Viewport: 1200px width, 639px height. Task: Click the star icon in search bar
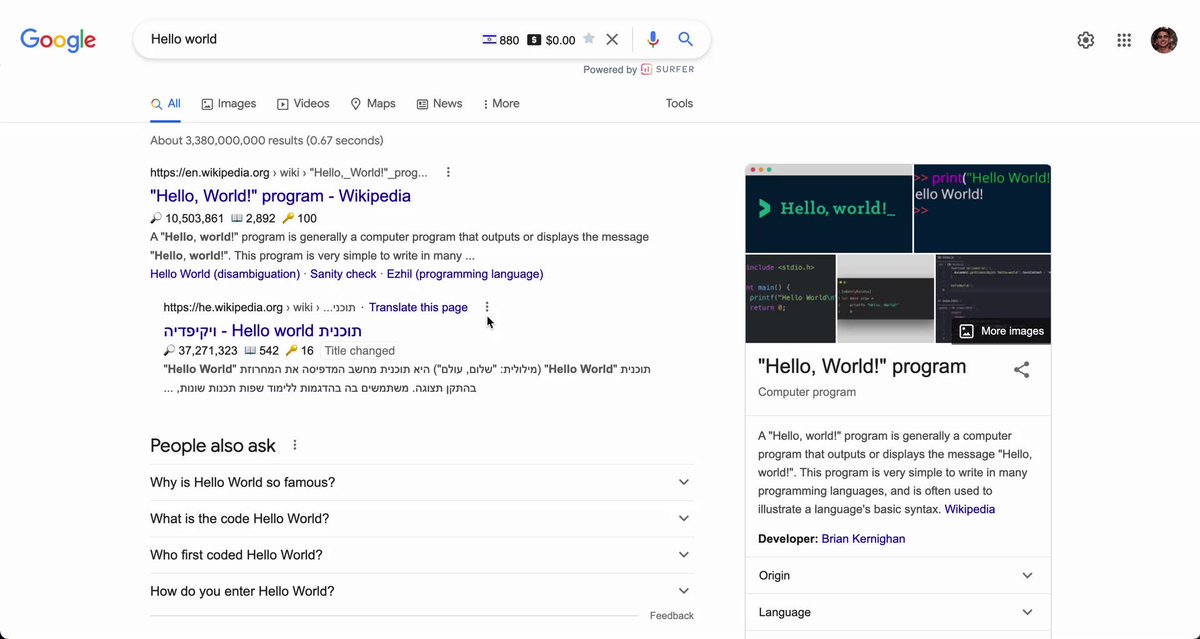pos(589,39)
